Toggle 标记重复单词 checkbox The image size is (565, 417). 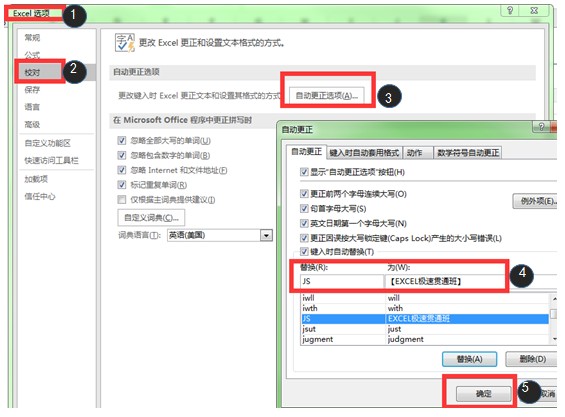(122, 185)
